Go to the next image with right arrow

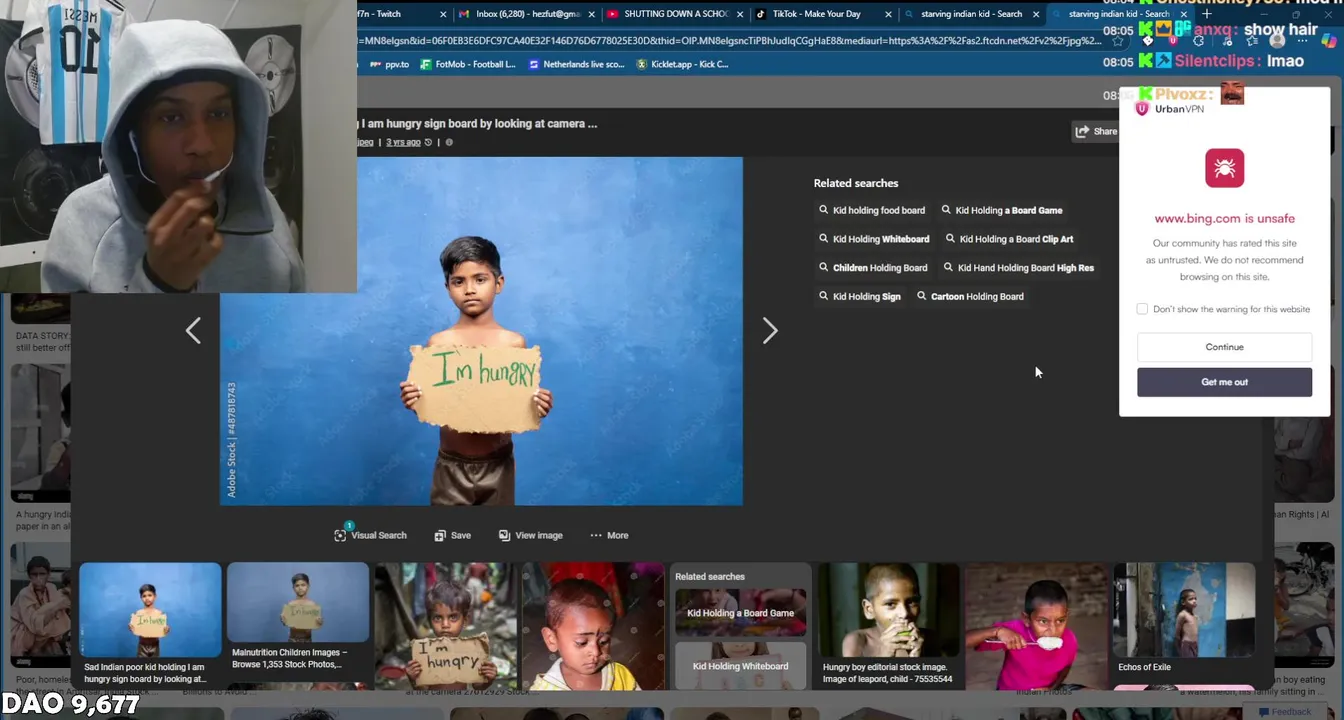click(x=769, y=331)
